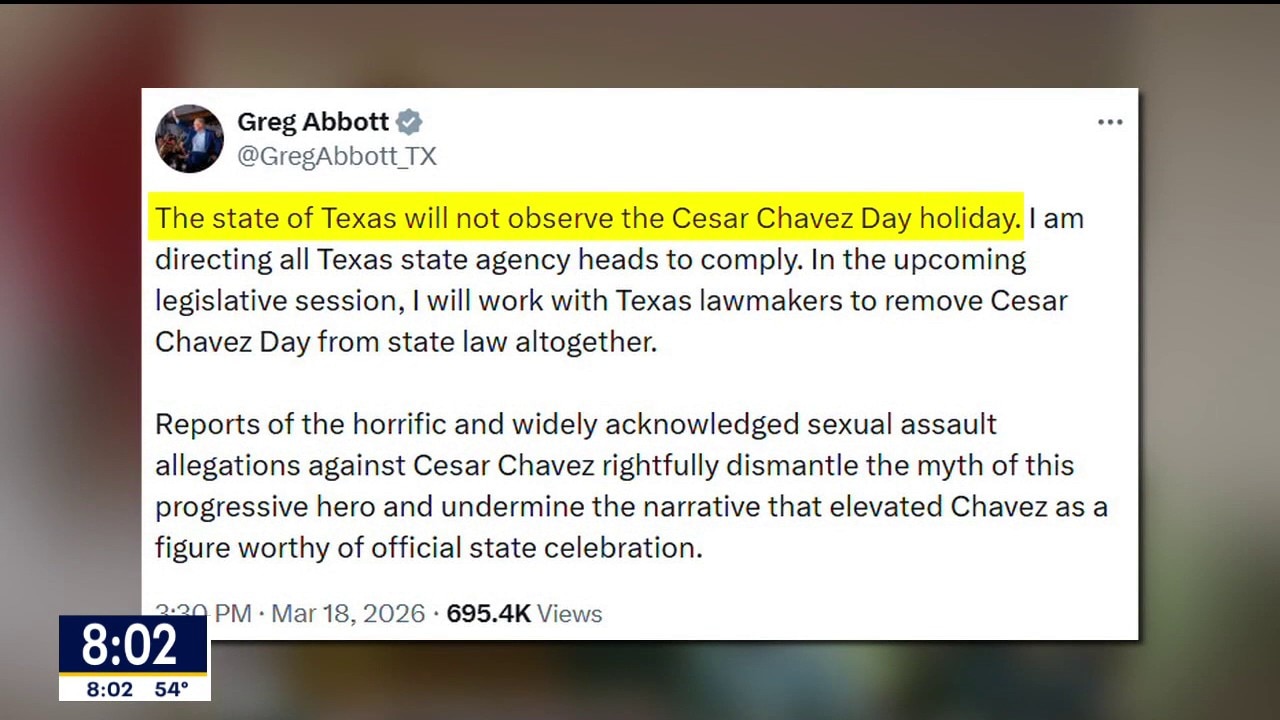Viewport: 1280px width, 720px height.
Task: Click the 3:30 PM timestamp
Action: tap(203, 613)
